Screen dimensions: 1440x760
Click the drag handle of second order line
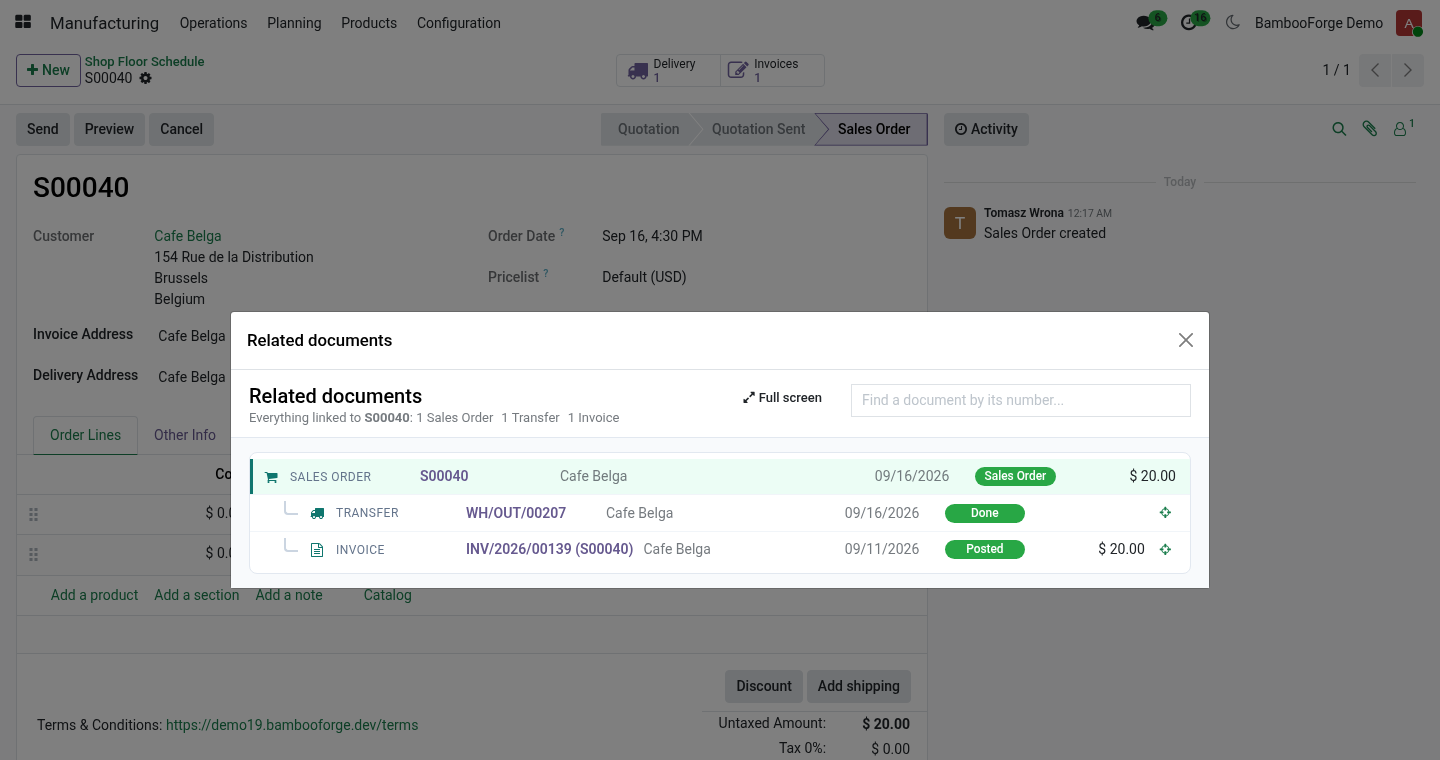click(x=33, y=554)
